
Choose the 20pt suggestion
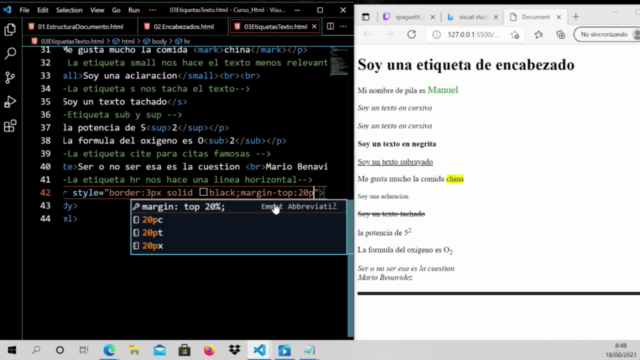click(238, 233)
